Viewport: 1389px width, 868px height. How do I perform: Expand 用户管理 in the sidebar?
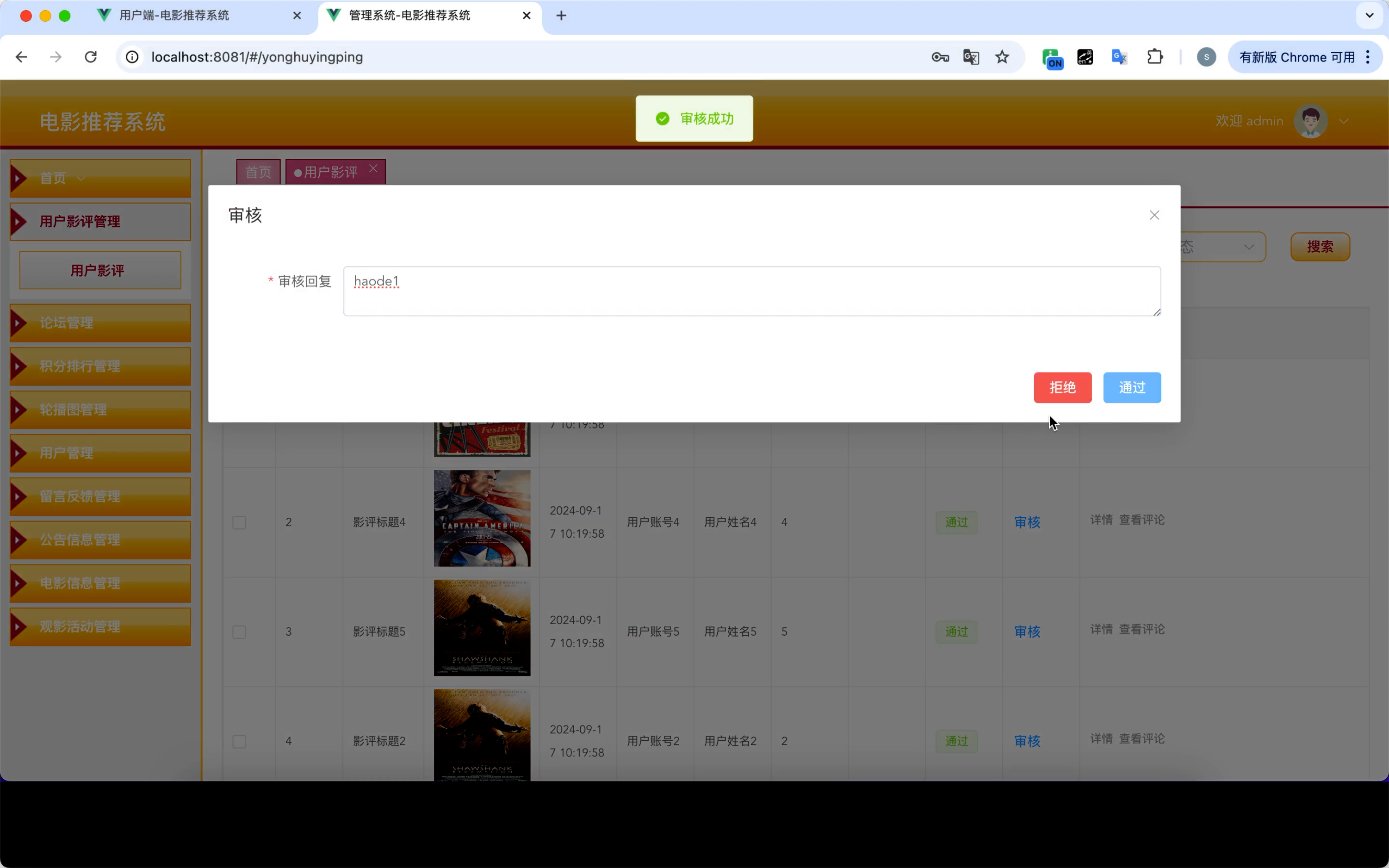click(100, 453)
